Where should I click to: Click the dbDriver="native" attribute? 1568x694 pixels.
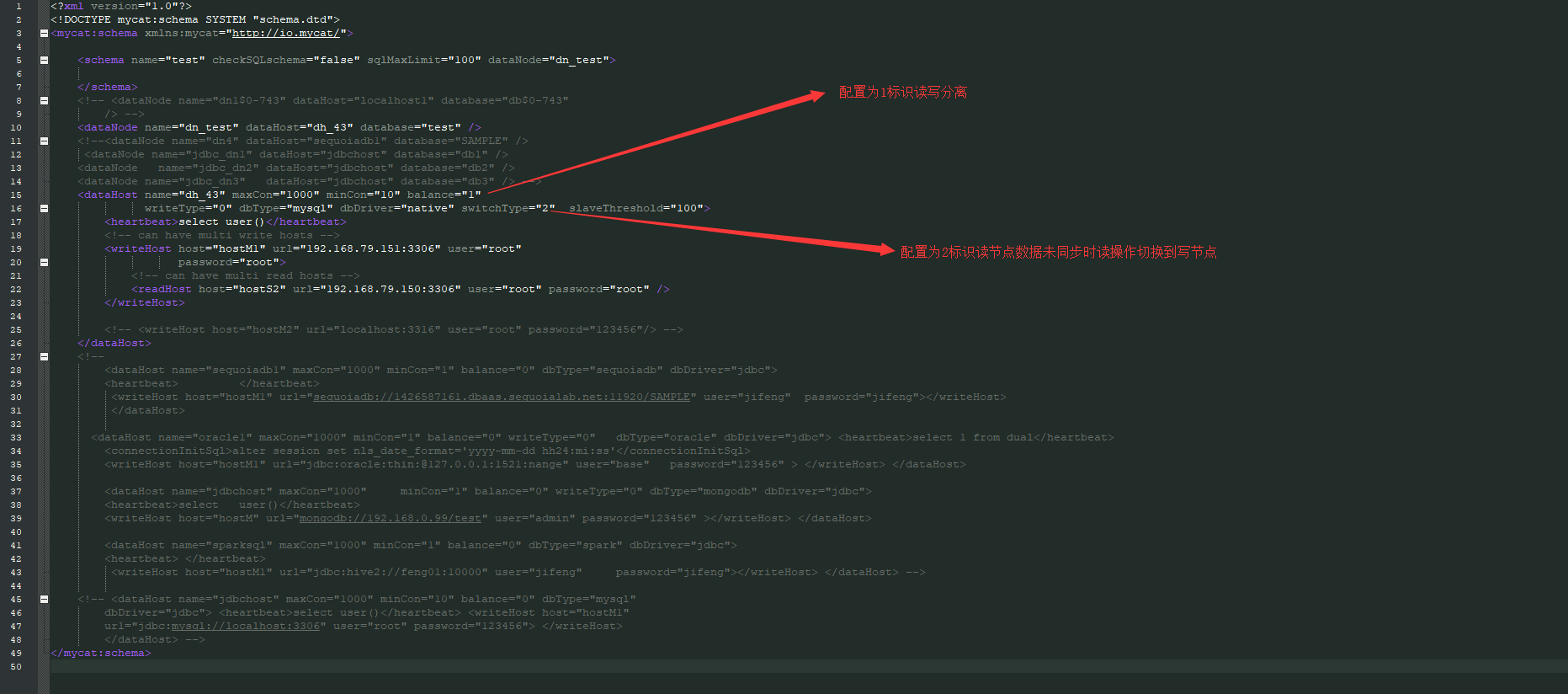pyautogui.click(x=397, y=209)
